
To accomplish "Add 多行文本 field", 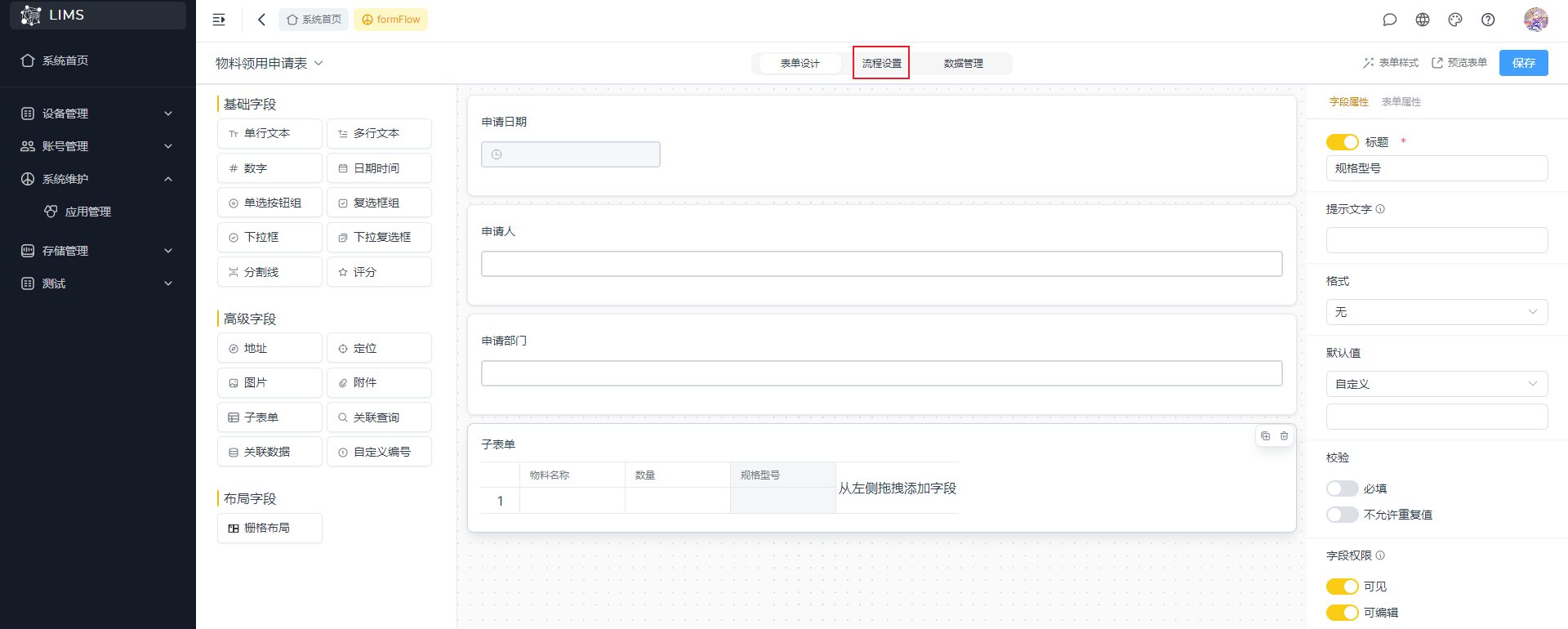I will coord(379,134).
